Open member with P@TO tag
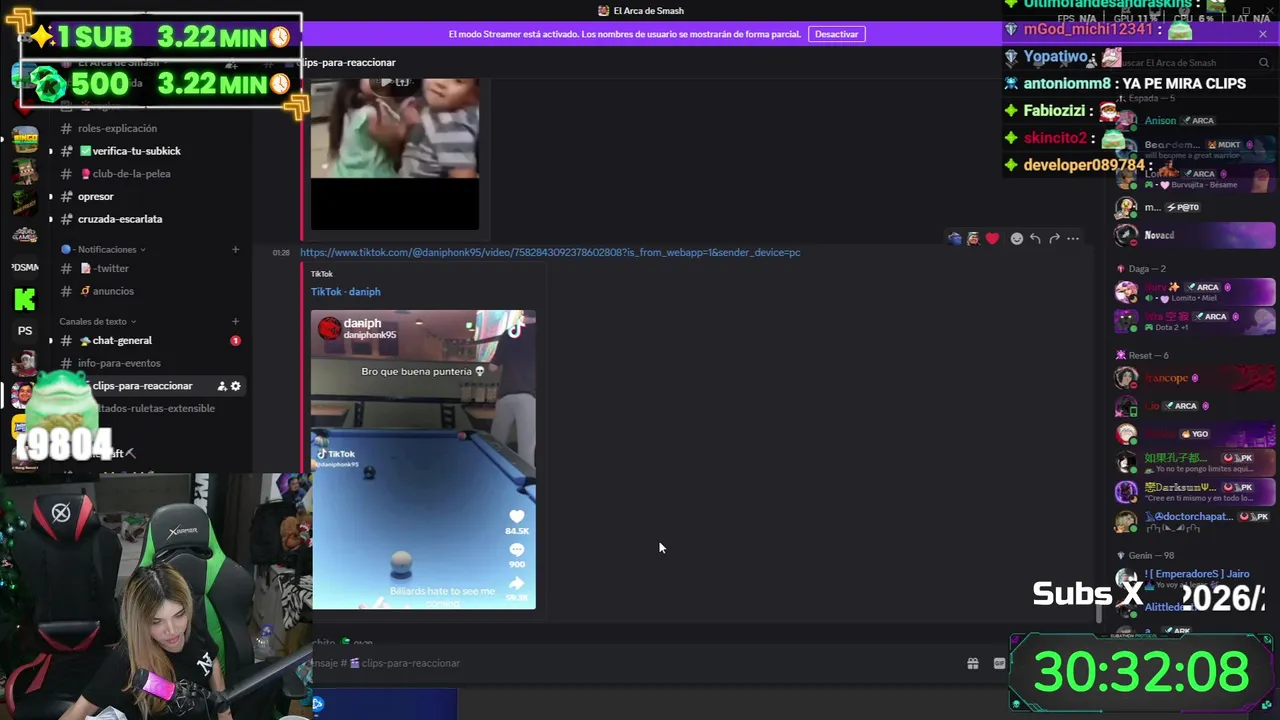 (x=1195, y=207)
